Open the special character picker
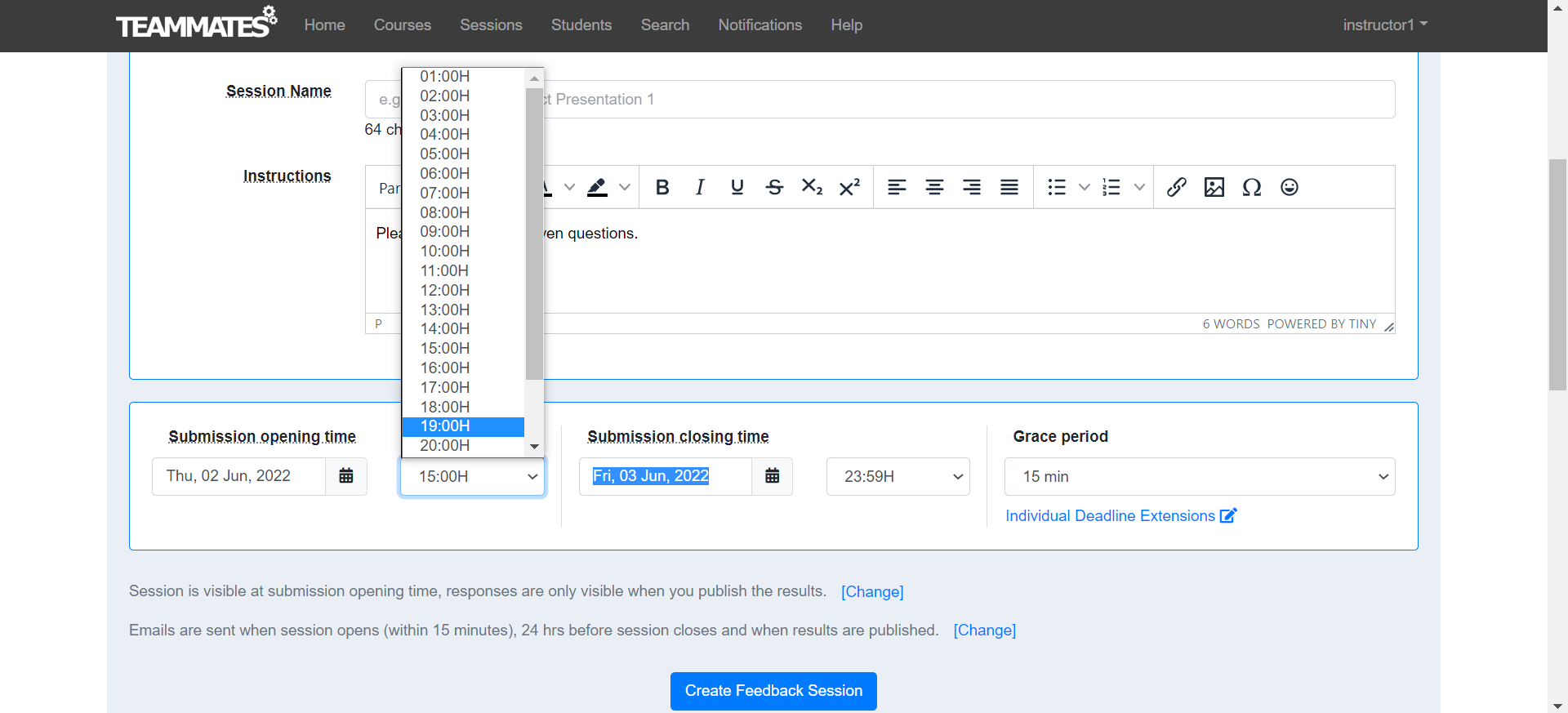This screenshot has height=713, width=1568. pos(1252,188)
